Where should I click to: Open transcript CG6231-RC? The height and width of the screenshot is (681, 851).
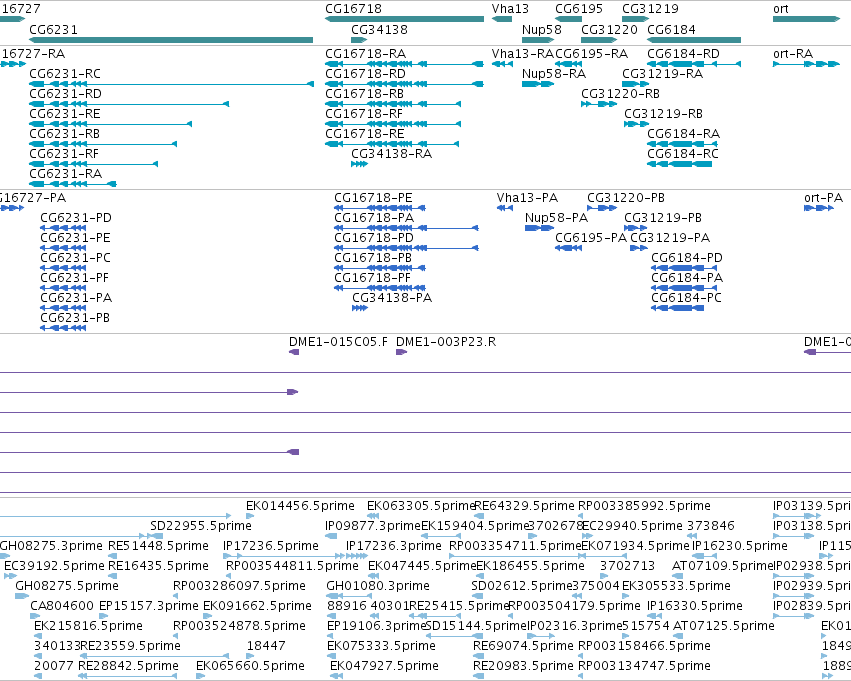[x=172, y=84]
